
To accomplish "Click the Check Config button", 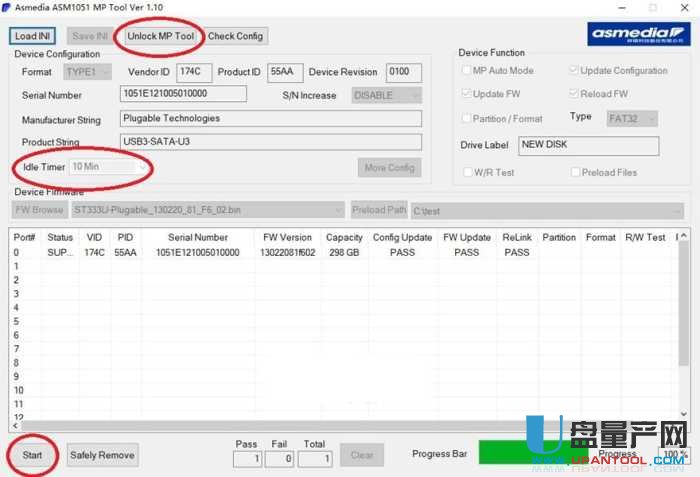I will pos(235,36).
